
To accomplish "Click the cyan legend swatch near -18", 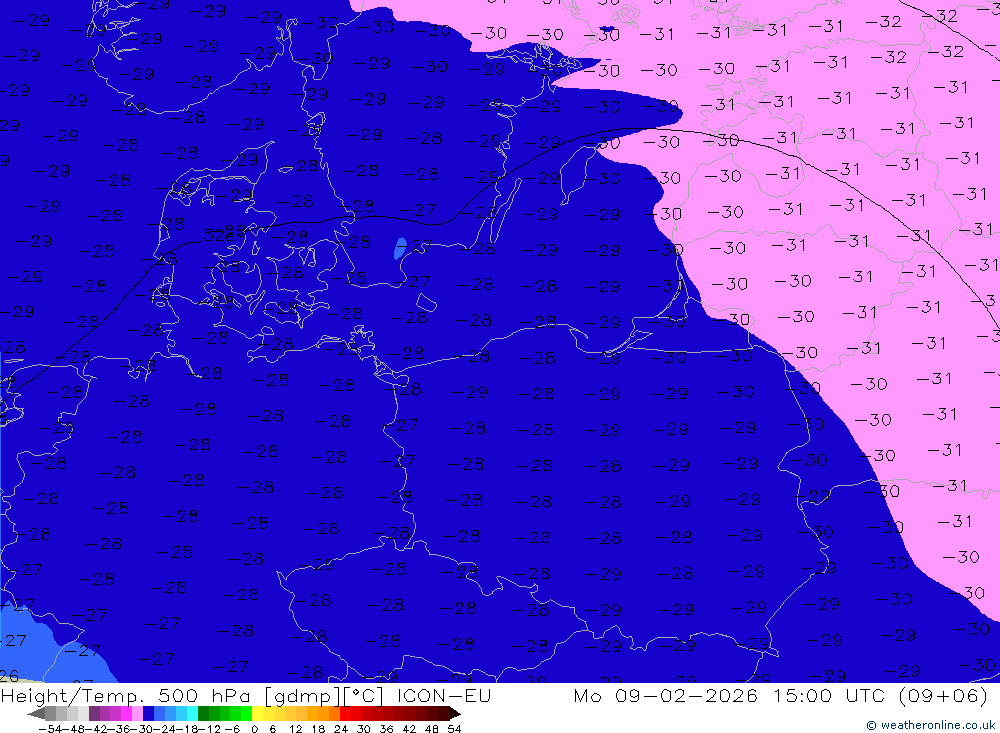I will [192, 713].
